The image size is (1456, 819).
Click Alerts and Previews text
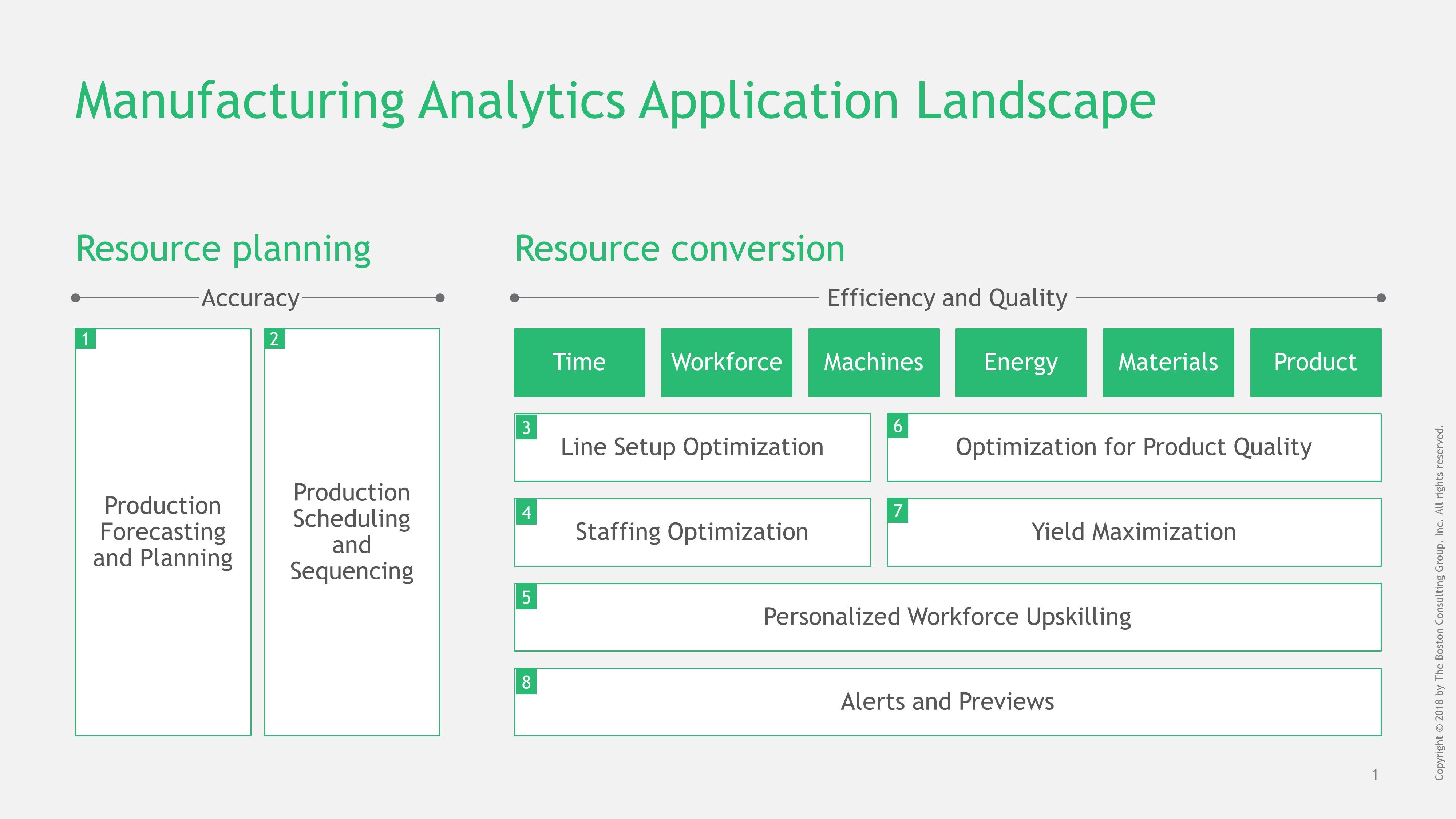tap(947, 701)
